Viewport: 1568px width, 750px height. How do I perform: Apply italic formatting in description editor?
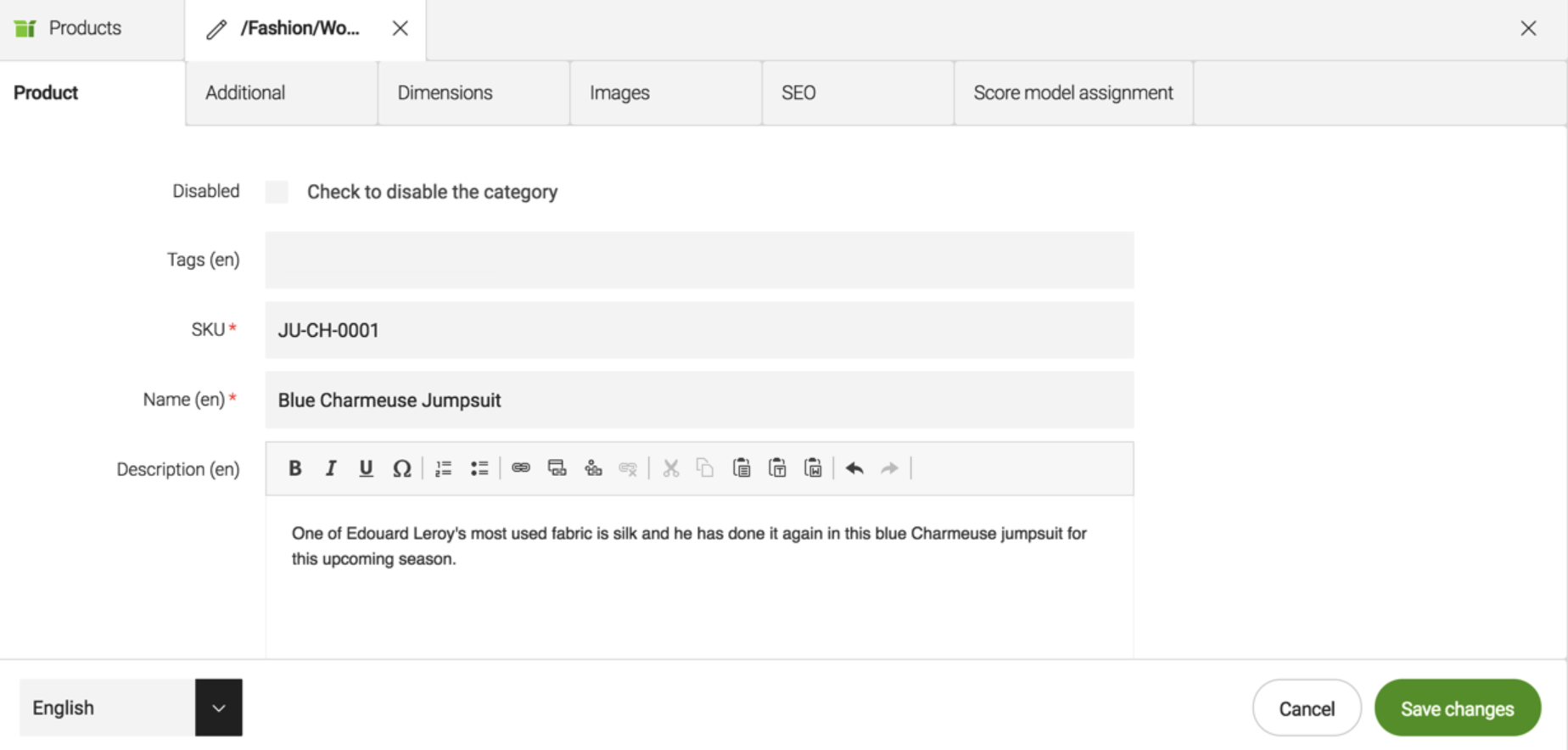(331, 468)
